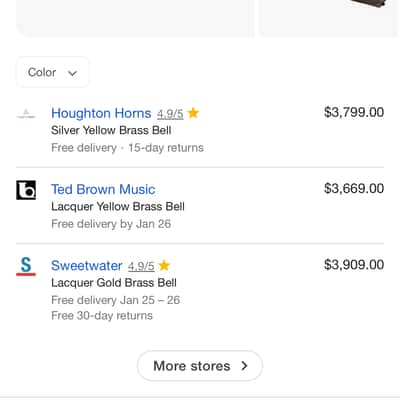Image resolution: width=400 pixels, height=400 pixels.
Task: Click the Ted Brown Music logo icon
Action: tap(26, 190)
